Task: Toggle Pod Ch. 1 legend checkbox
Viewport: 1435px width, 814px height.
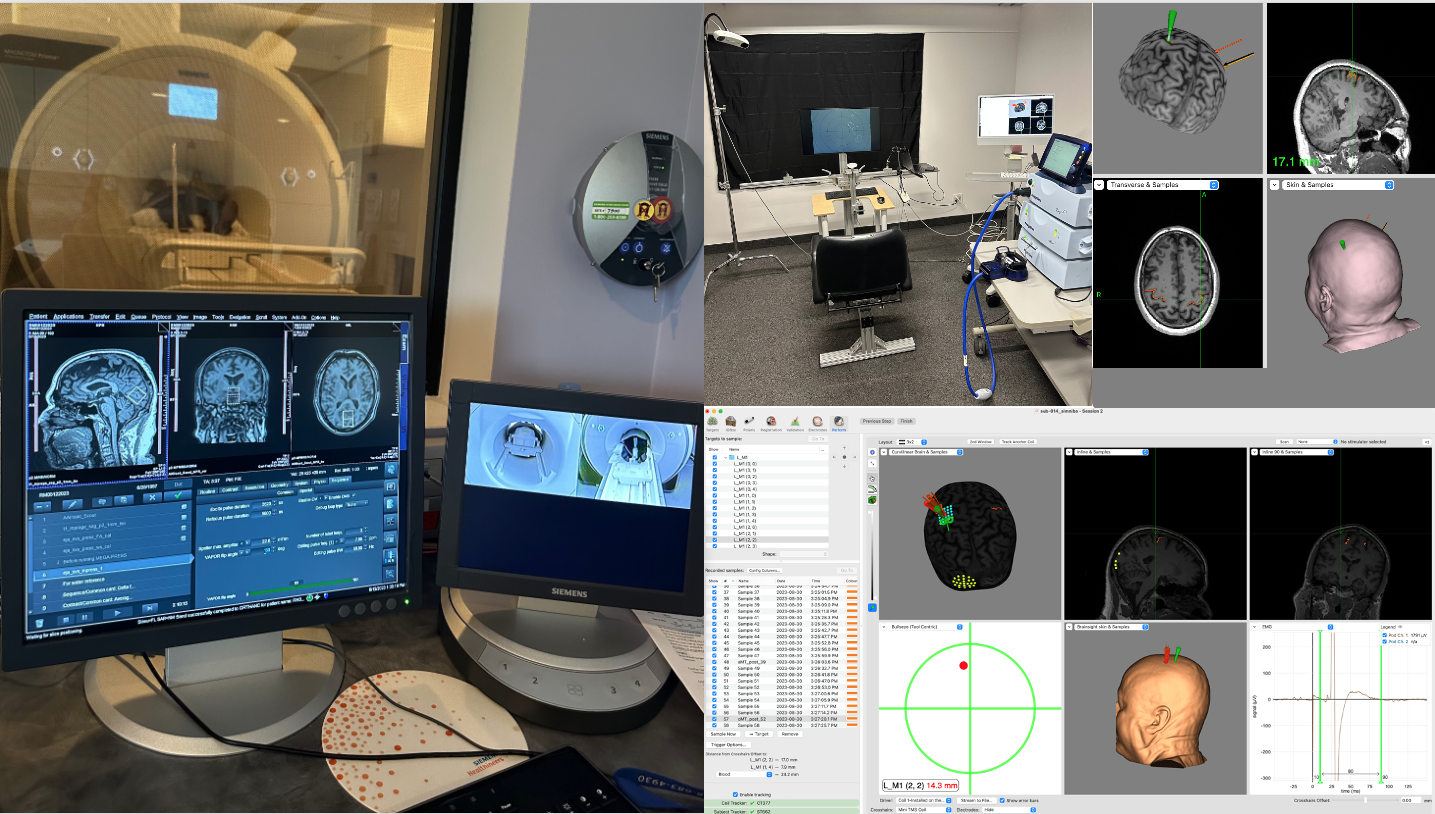Action: (1384, 635)
